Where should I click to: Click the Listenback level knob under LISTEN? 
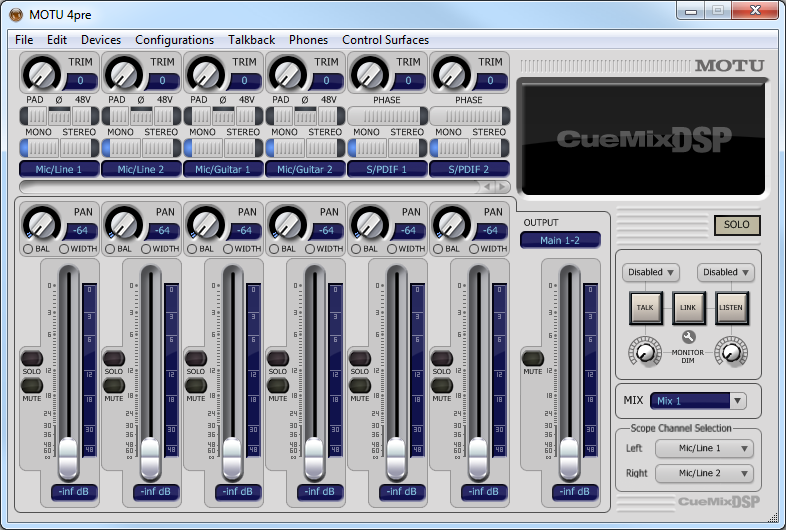point(731,351)
